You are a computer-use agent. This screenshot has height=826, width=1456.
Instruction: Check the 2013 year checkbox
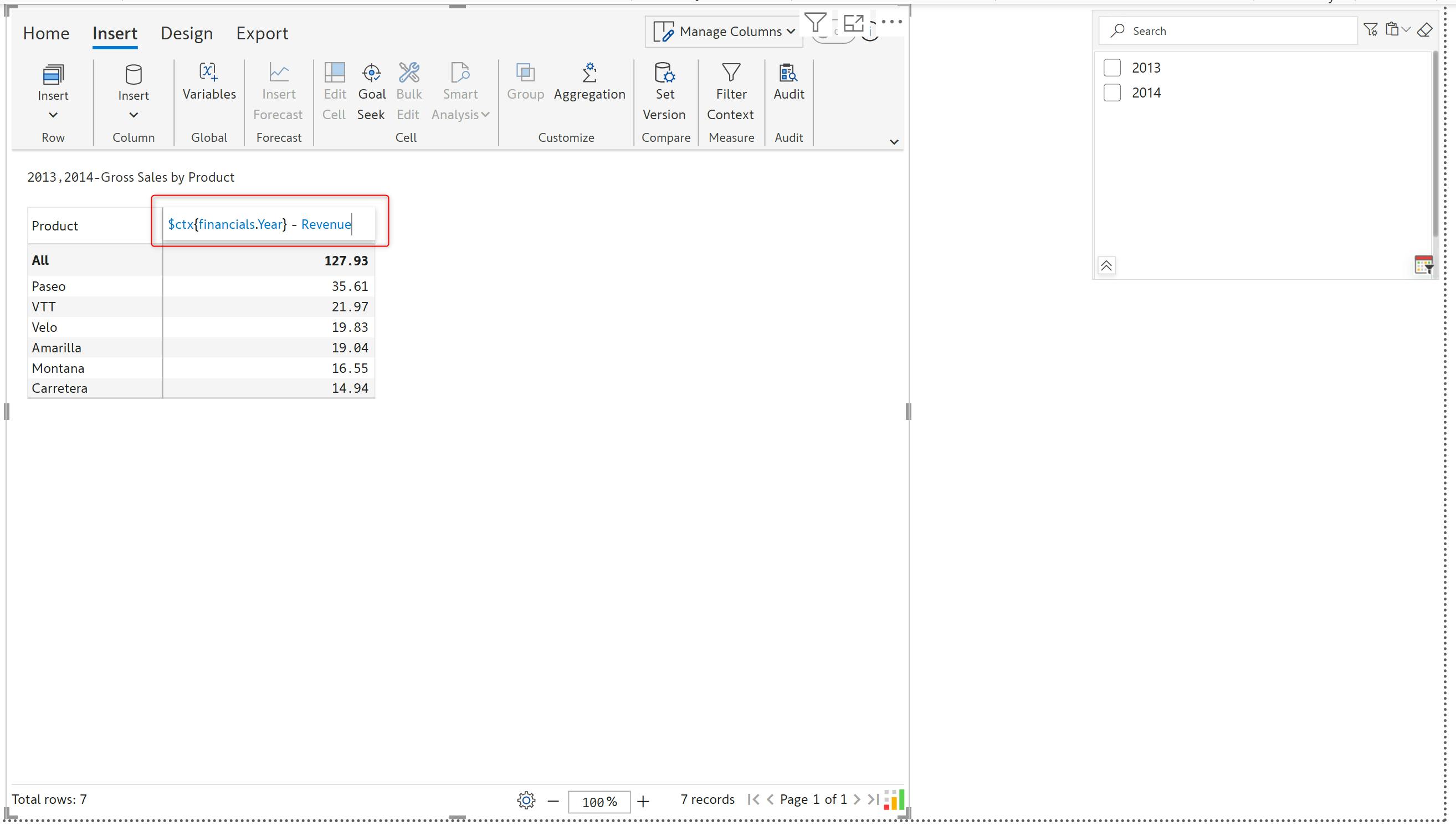click(x=1112, y=68)
